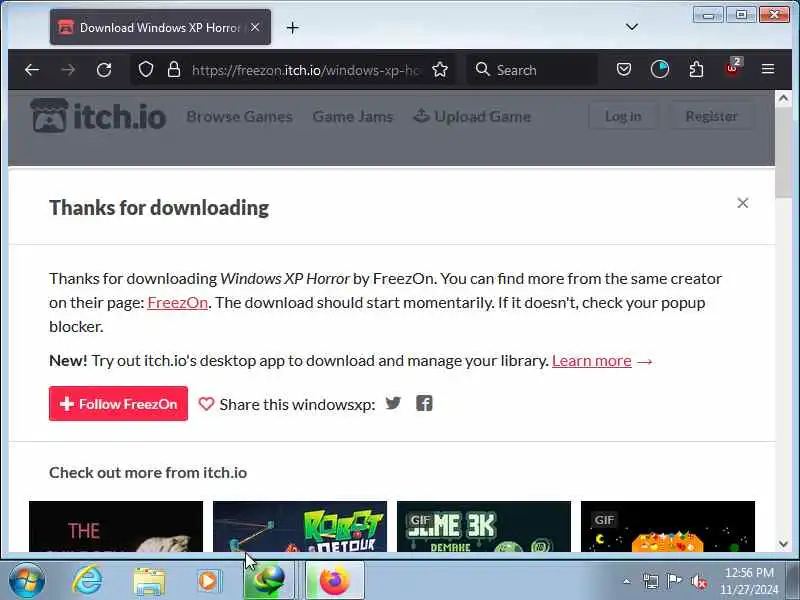Launch Internet Explorer from the taskbar
The width and height of the screenshot is (800, 600).
(87, 581)
